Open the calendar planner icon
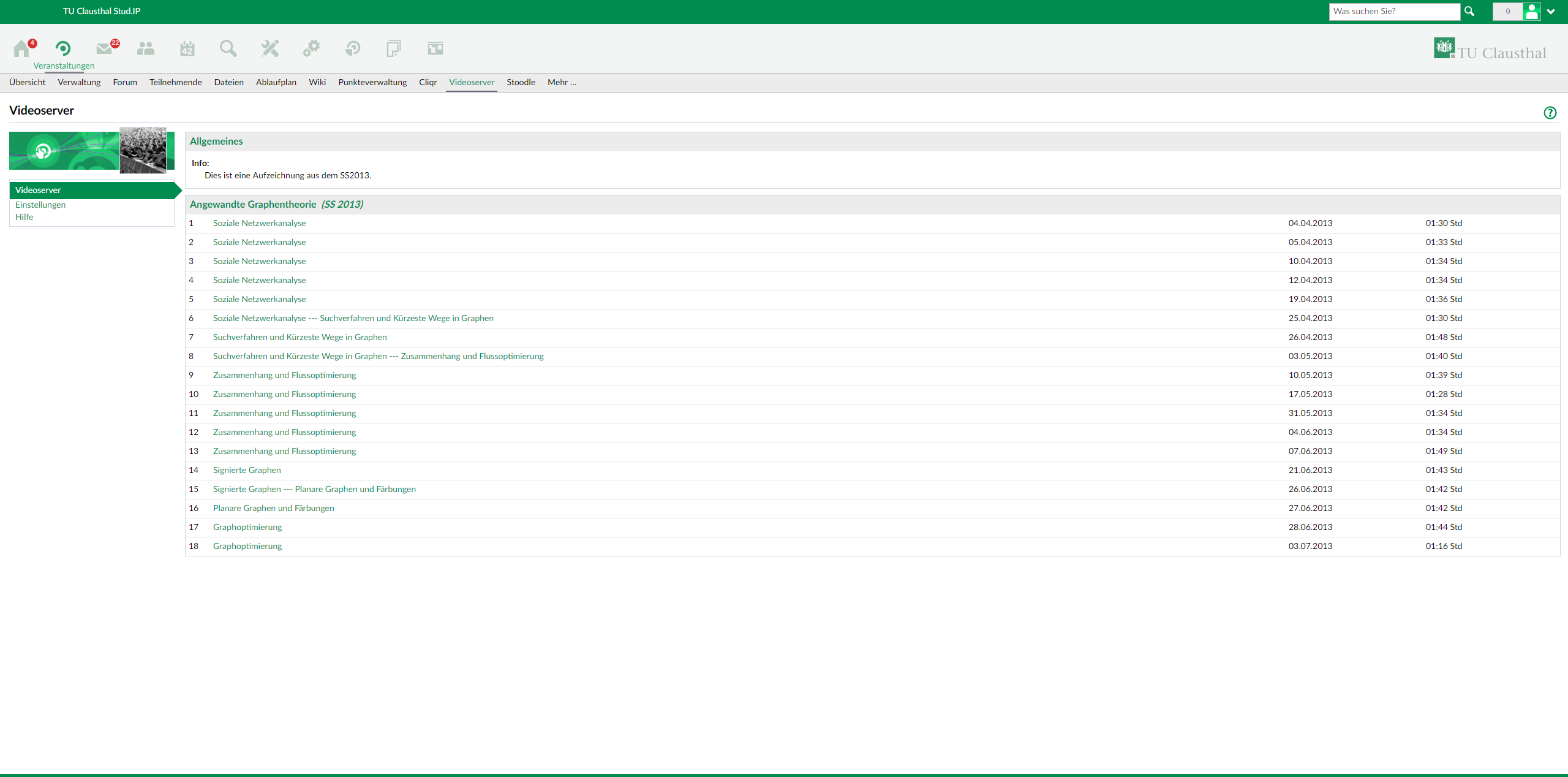This screenshot has width=1568, height=777. (x=187, y=48)
